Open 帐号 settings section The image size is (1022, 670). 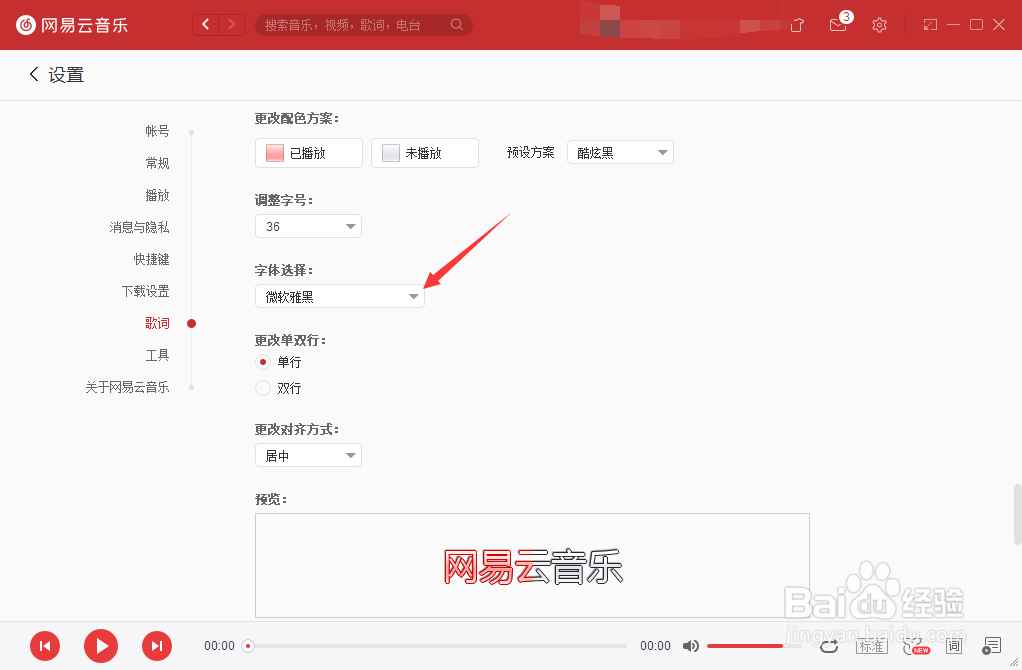[x=157, y=131]
